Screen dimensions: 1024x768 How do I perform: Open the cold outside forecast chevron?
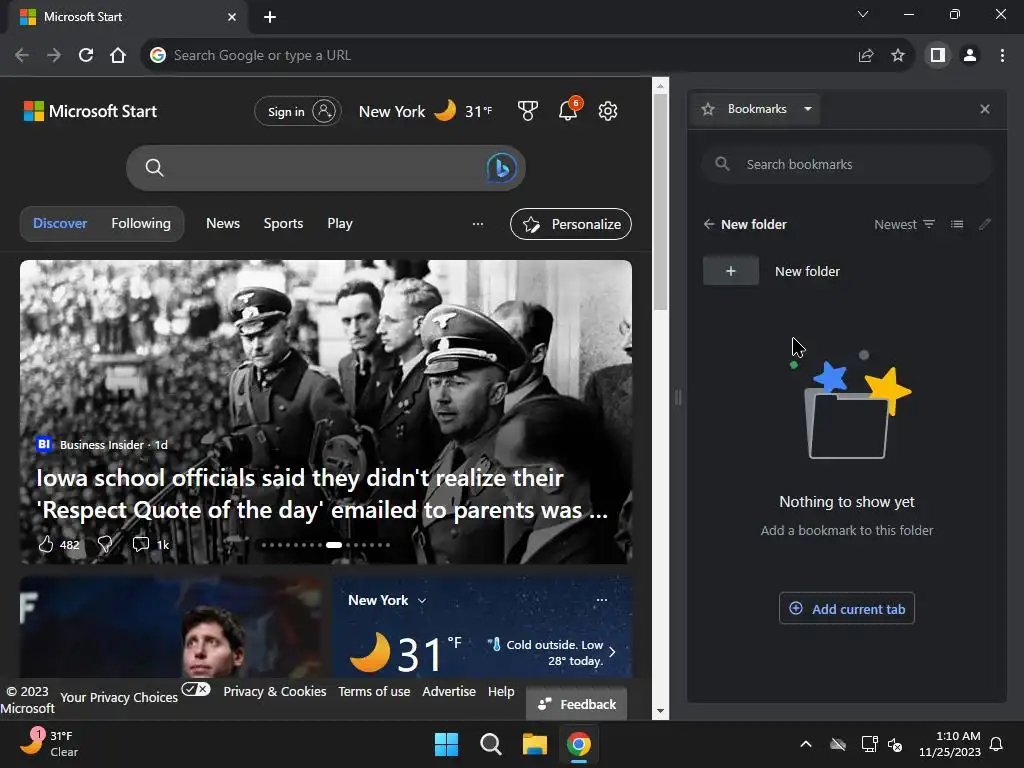612,652
